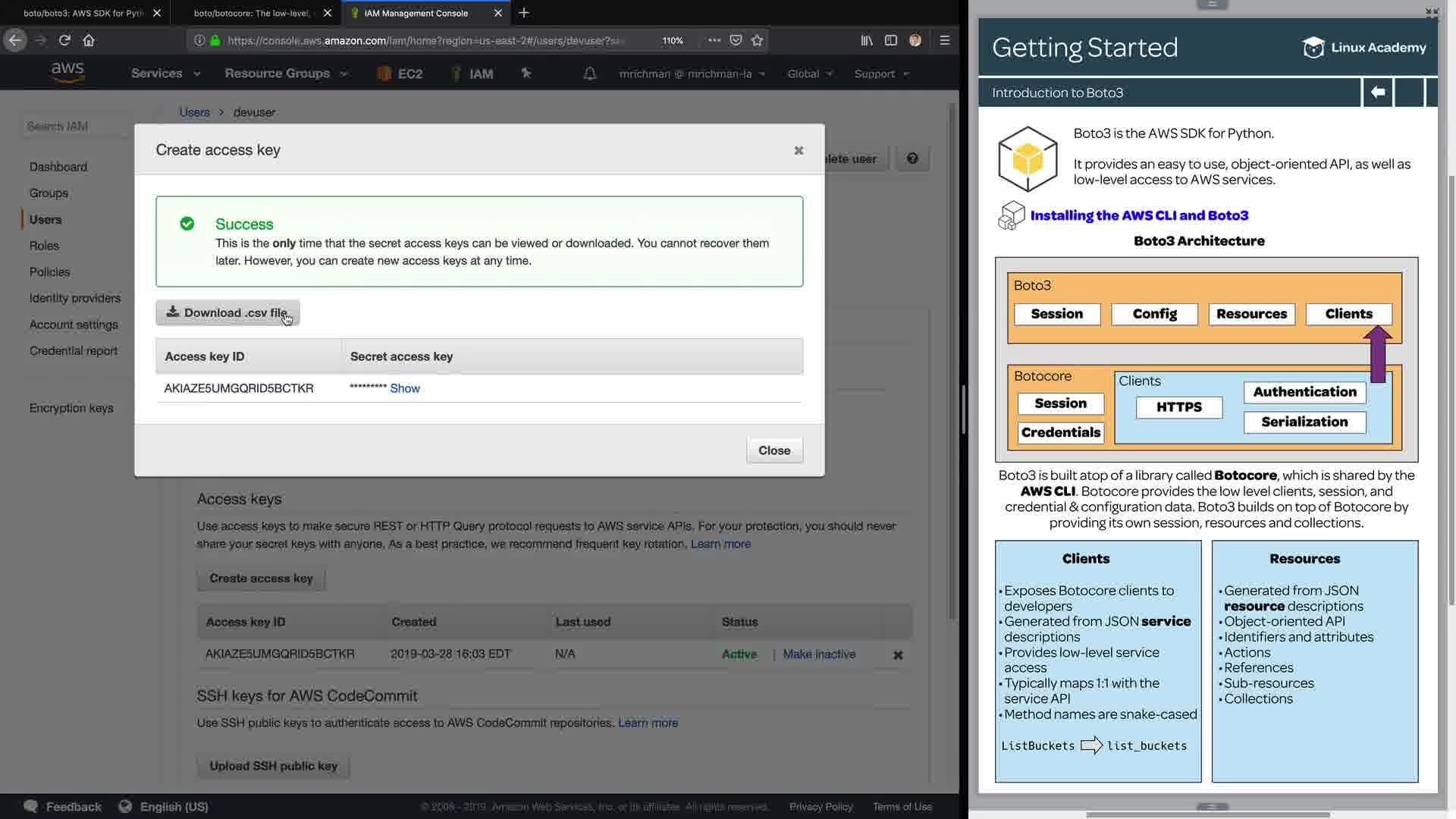The height and width of the screenshot is (819, 1456).
Task: Open Installing the AWS CLI and Boto3 link
Action: [x=1139, y=215]
